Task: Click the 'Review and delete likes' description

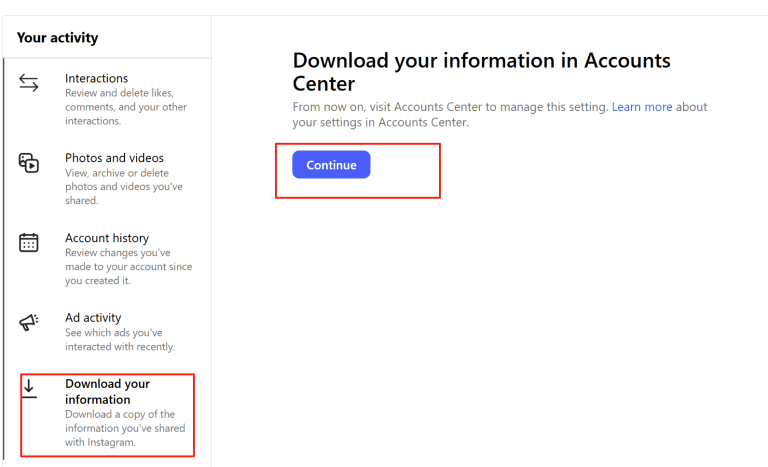Action: click(125, 107)
